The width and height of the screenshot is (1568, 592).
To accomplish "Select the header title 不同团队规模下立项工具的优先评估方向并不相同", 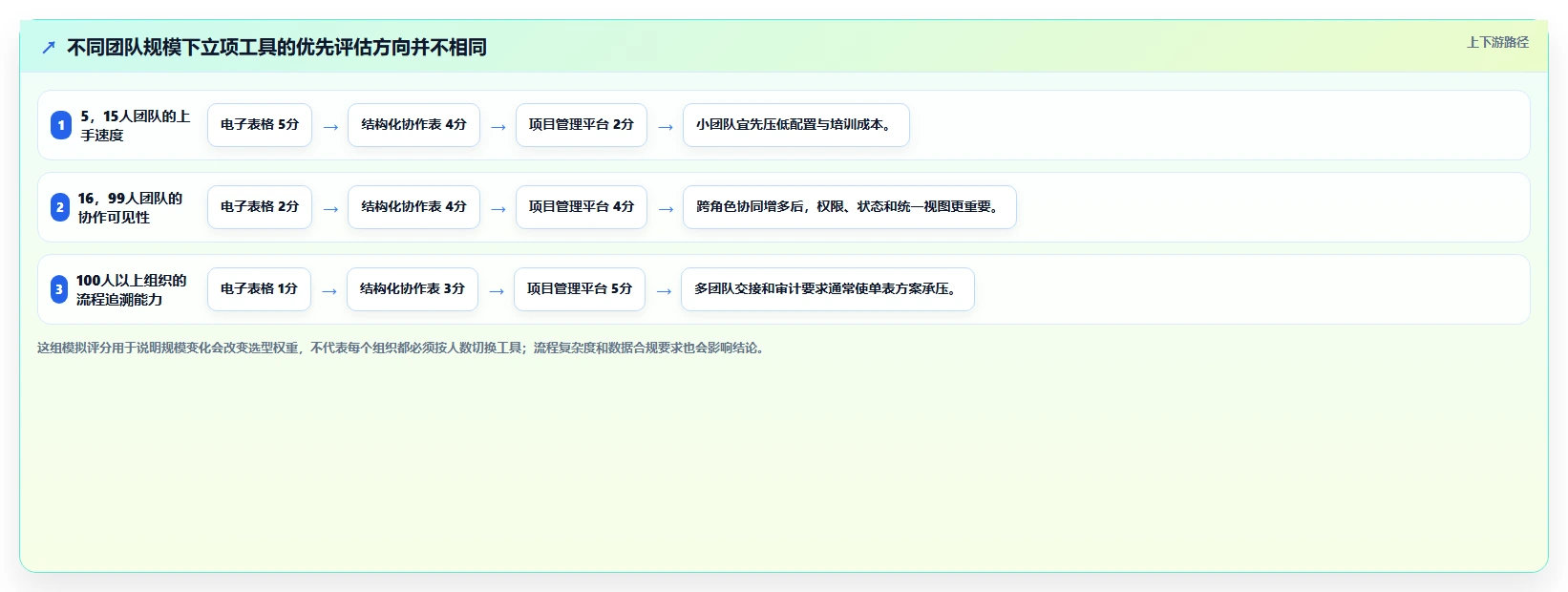I will tap(277, 47).
